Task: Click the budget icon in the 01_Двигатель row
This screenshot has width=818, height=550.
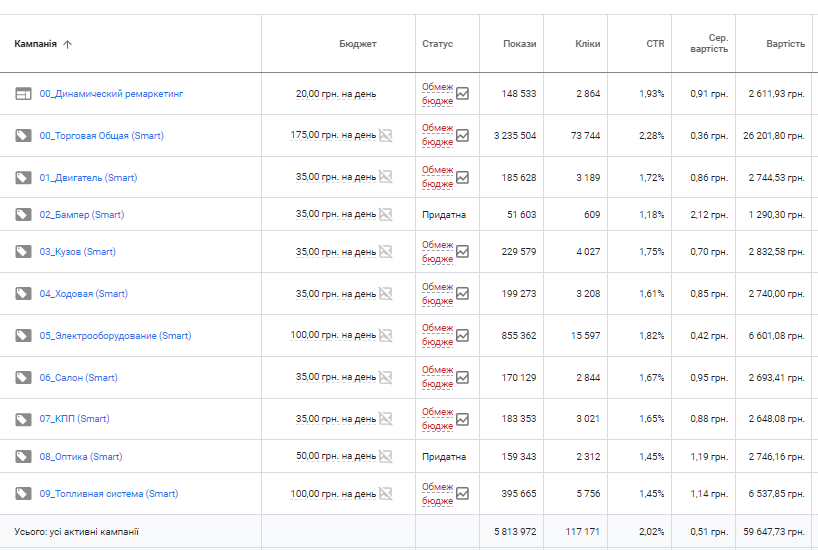Action: pyautogui.click(x=385, y=177)
